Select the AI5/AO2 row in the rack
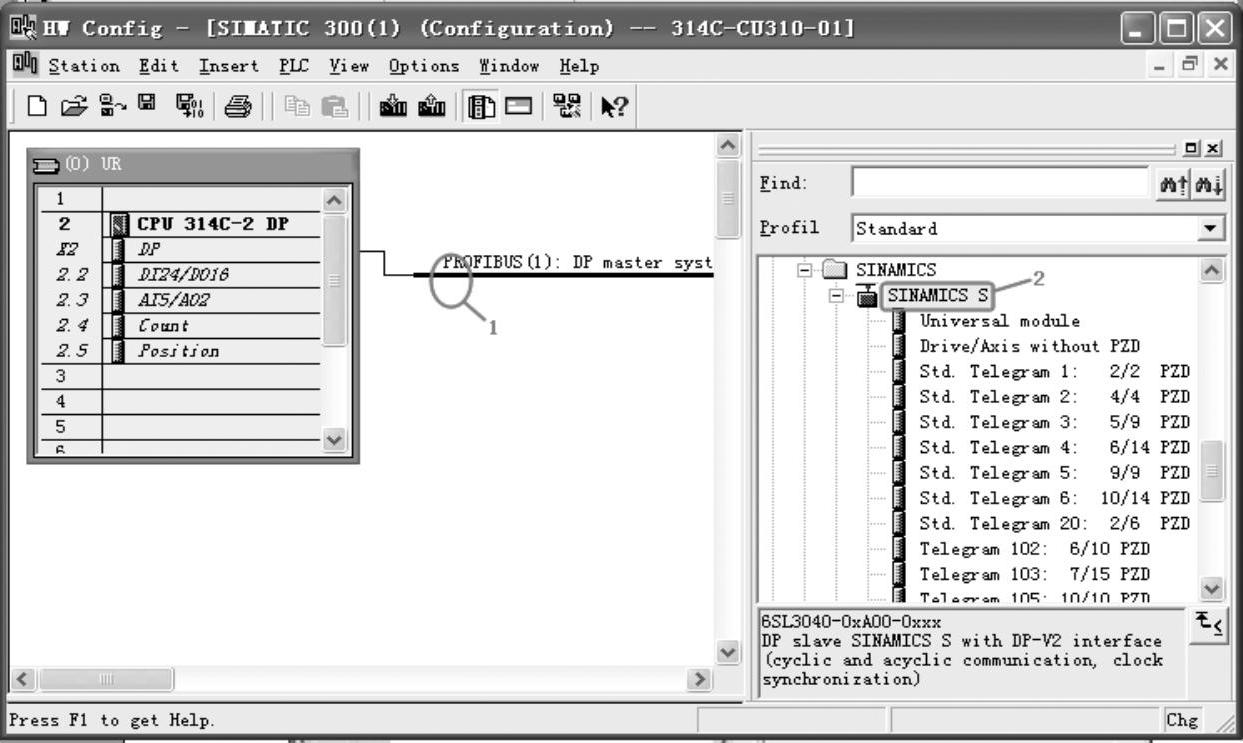 point(180,300)
